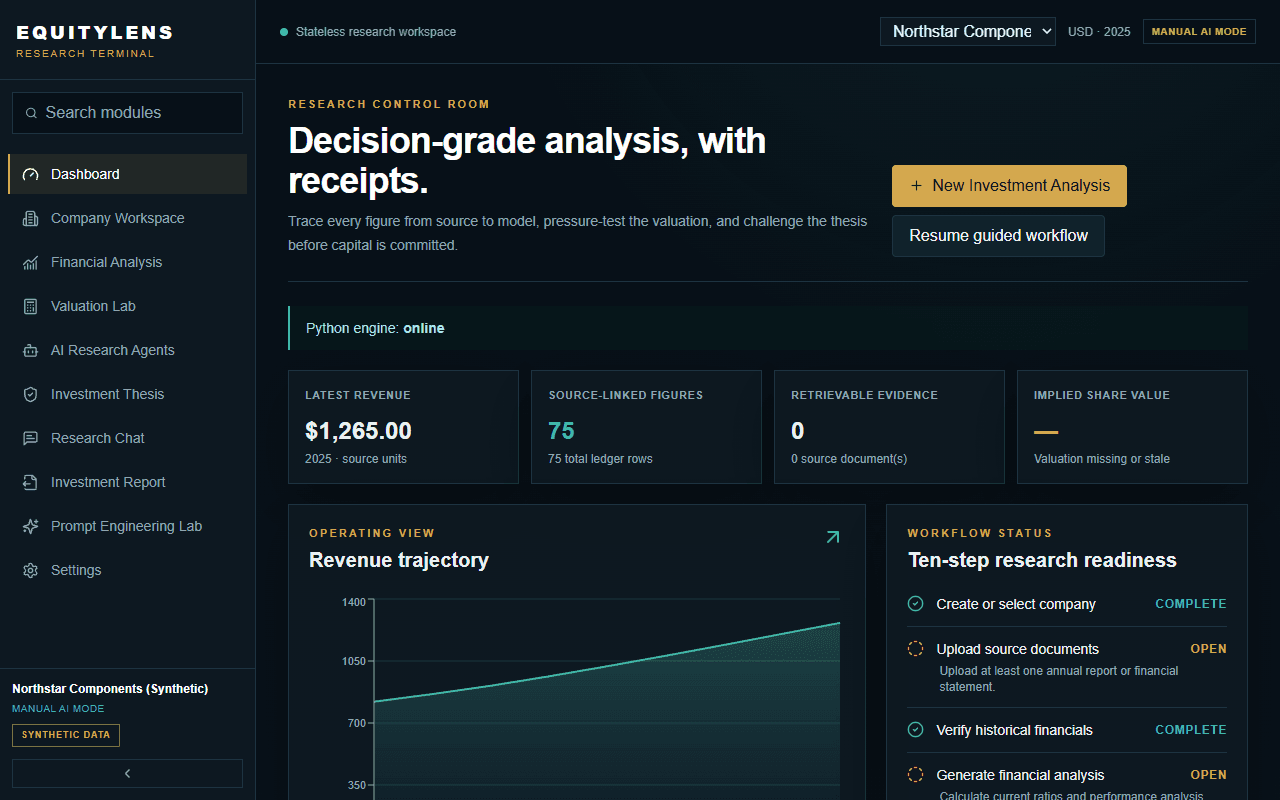Screen dimensions: 1280x800
Task: Click the Prompt Engineering Lab sparkle icon
Action: pos(30,526)
